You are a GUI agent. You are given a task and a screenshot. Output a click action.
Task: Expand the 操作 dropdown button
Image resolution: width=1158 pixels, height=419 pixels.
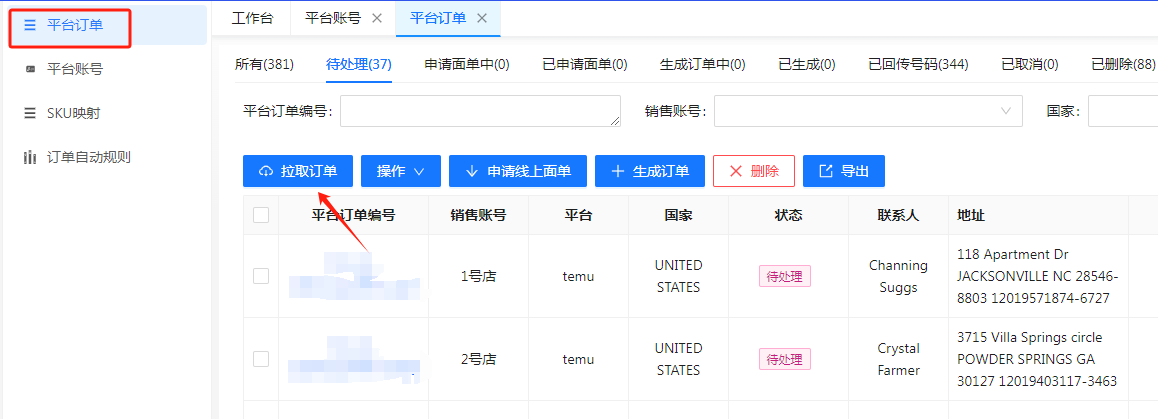point(401,171)
